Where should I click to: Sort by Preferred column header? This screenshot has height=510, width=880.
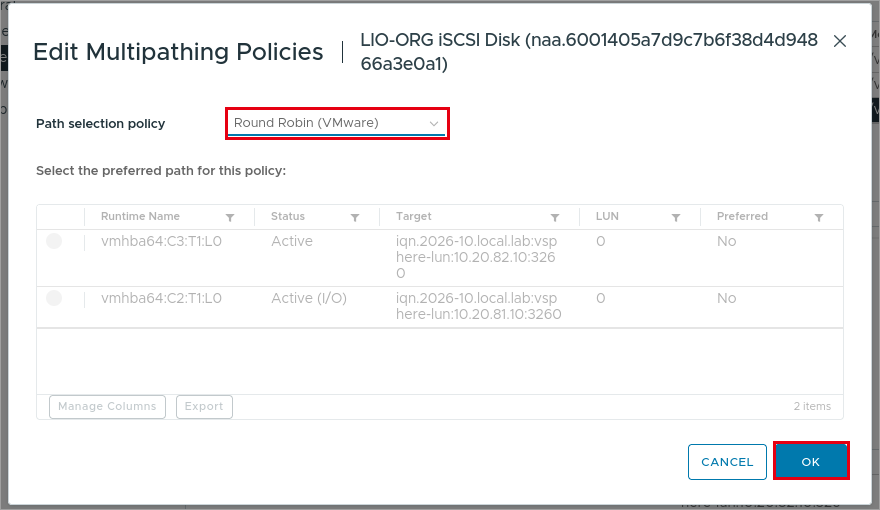pos(742,216)
